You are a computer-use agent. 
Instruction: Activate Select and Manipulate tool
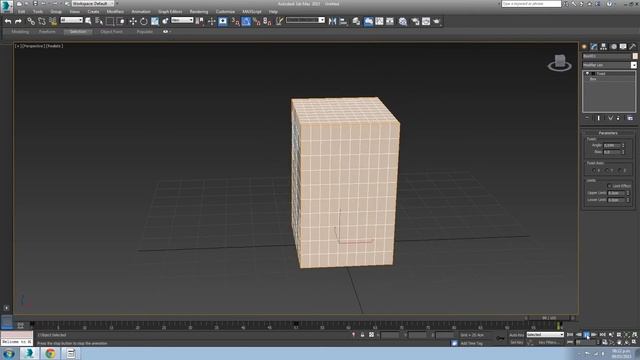click(x=211, y=21)
